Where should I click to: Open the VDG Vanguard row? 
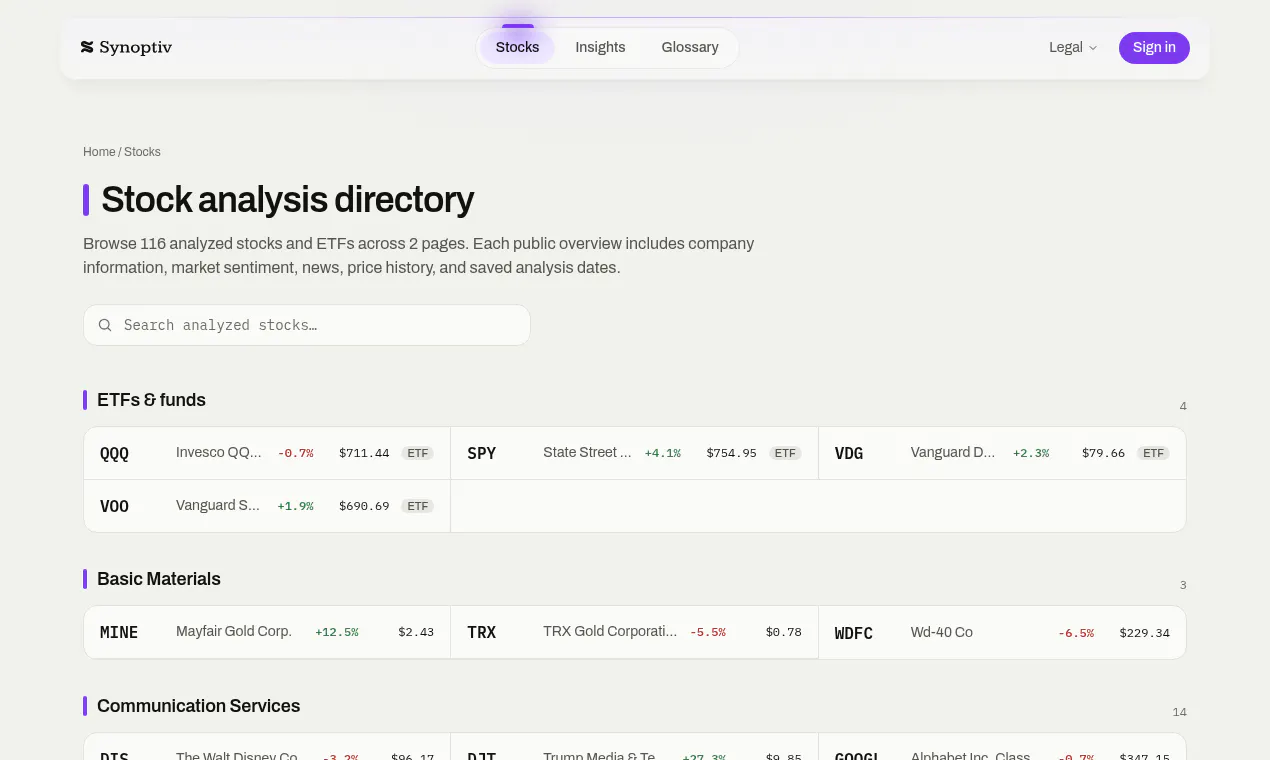pyautogui.click(x=1002, y=453)
